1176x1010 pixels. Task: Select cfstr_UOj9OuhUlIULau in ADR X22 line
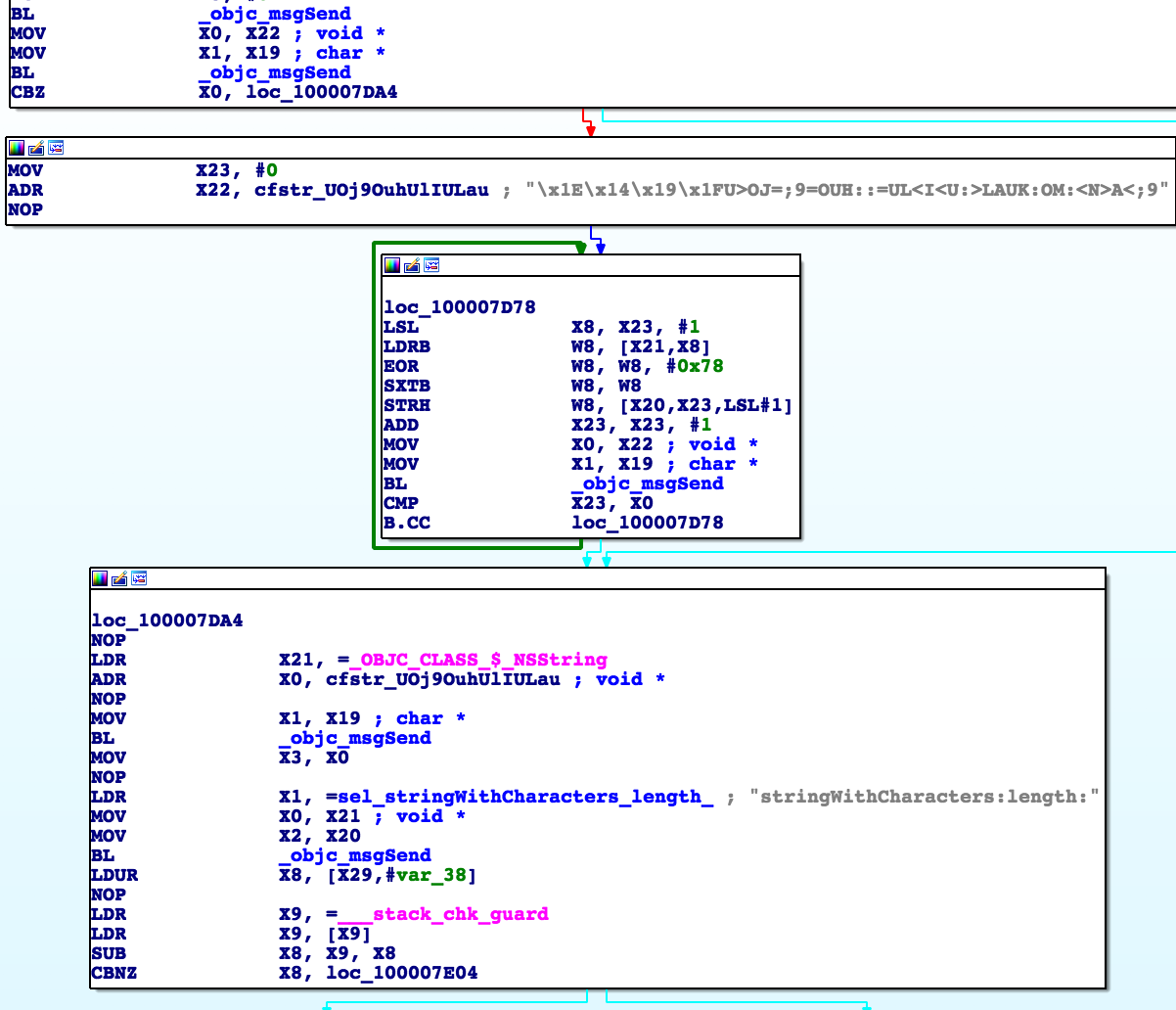[x=371, y=190]
